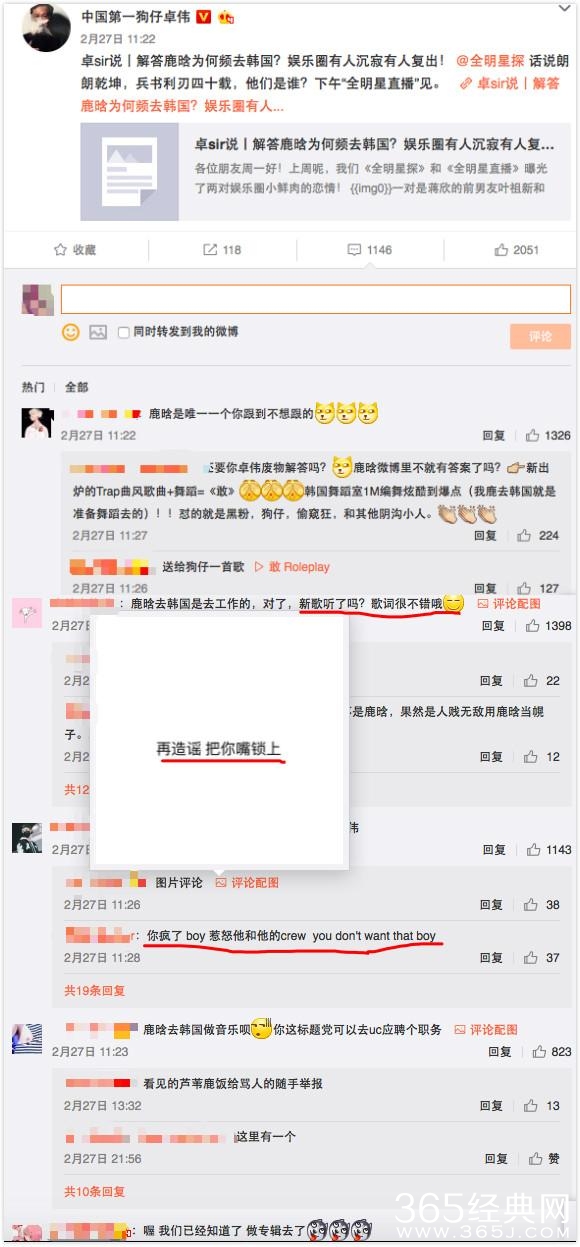
Task: Enable 同时转发到我的微博 checkbox
Action: [x=124, y=332]
